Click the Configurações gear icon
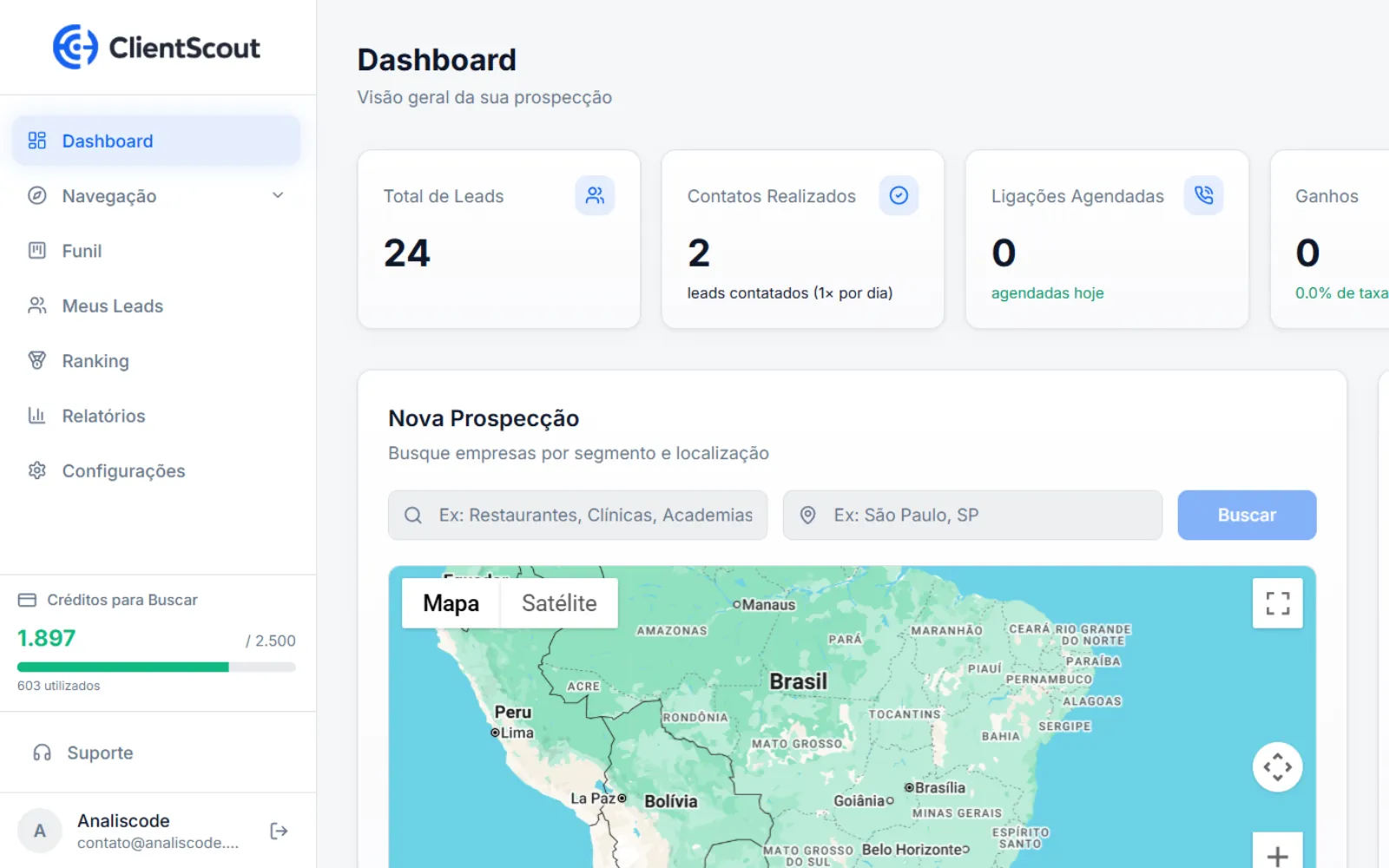This screenshot has width=1389, height=868. pos(36,470)
